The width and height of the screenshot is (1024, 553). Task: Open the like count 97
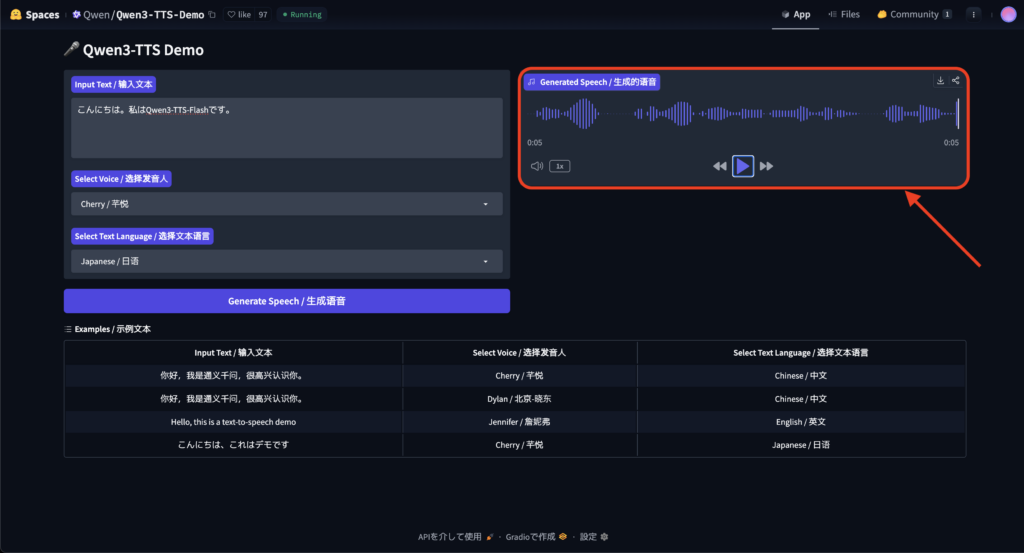point(263,14)
